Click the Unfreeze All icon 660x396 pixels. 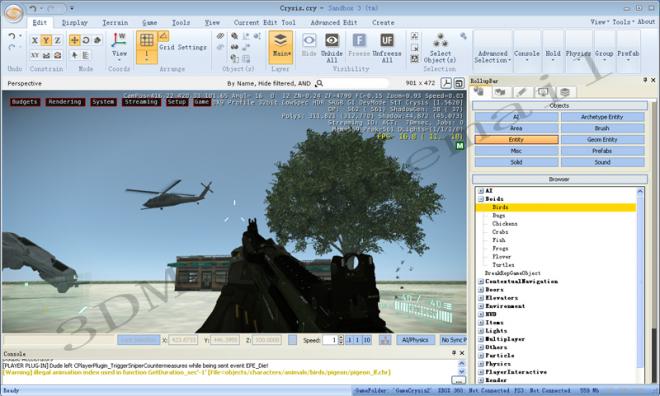click(x=387, y=40)
